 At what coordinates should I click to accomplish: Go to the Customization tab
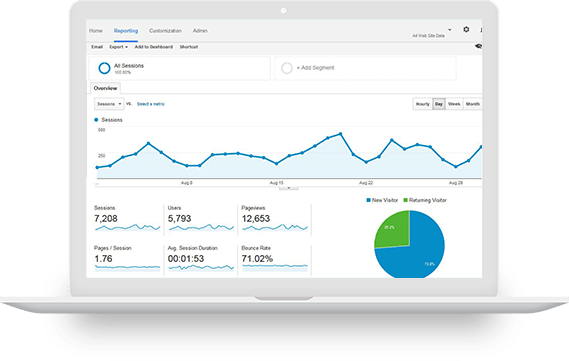tap(165, 31)
